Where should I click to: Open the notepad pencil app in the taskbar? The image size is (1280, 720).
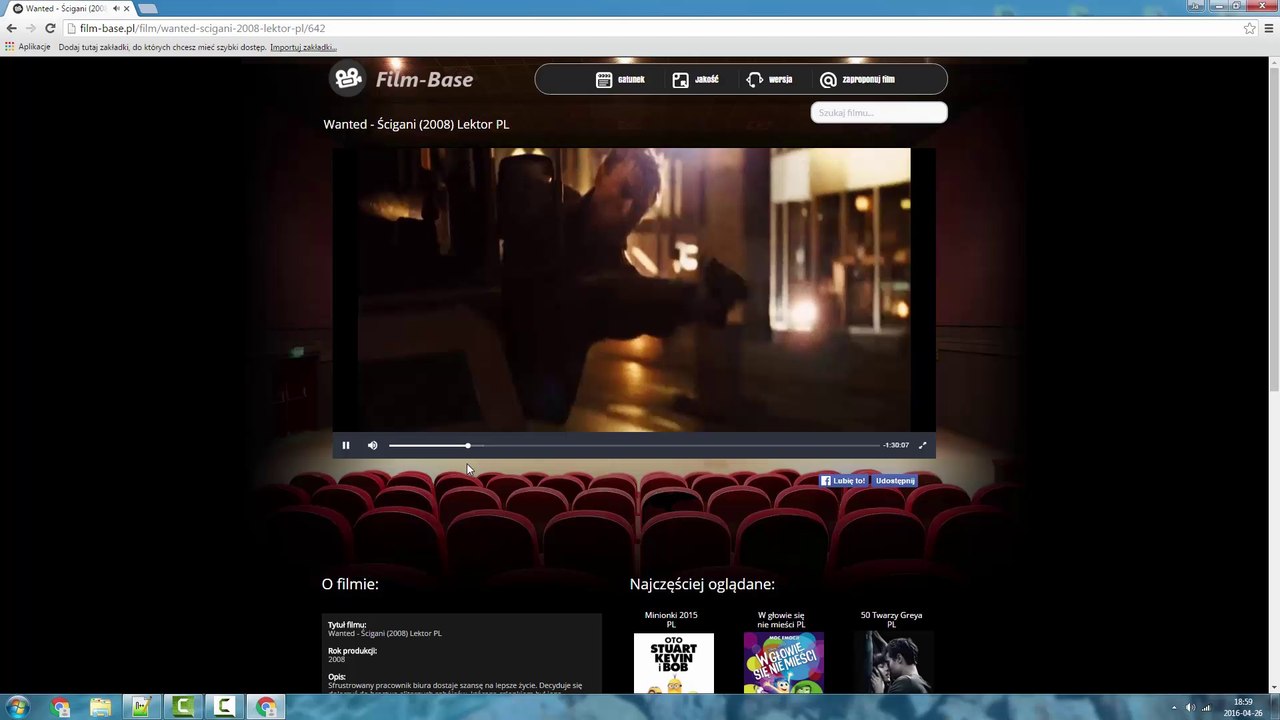pyautogui.click(x=142, y=707)
